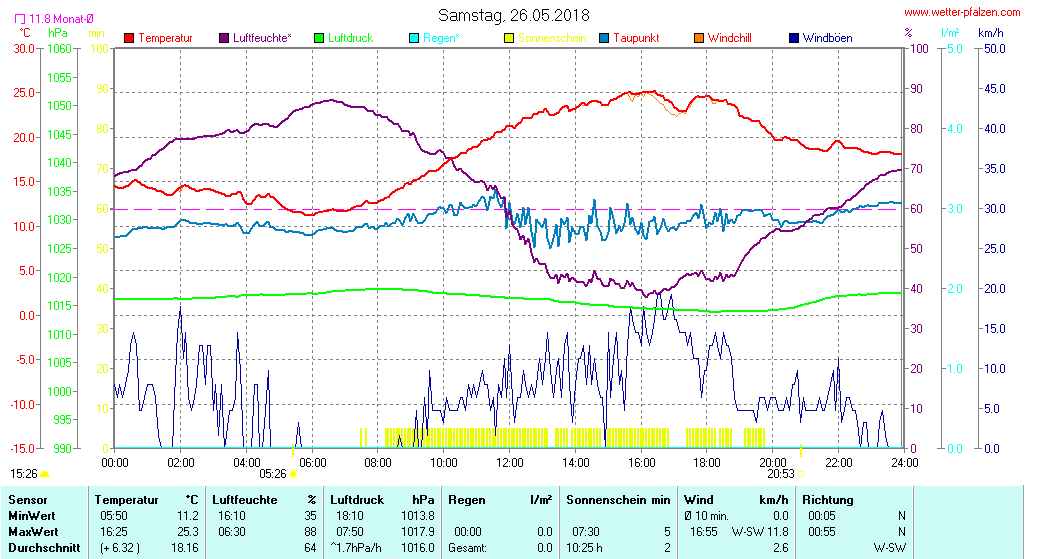The image size is (1058, 559).
Task: Click the Richtung table header
Action: click(827, 500)
